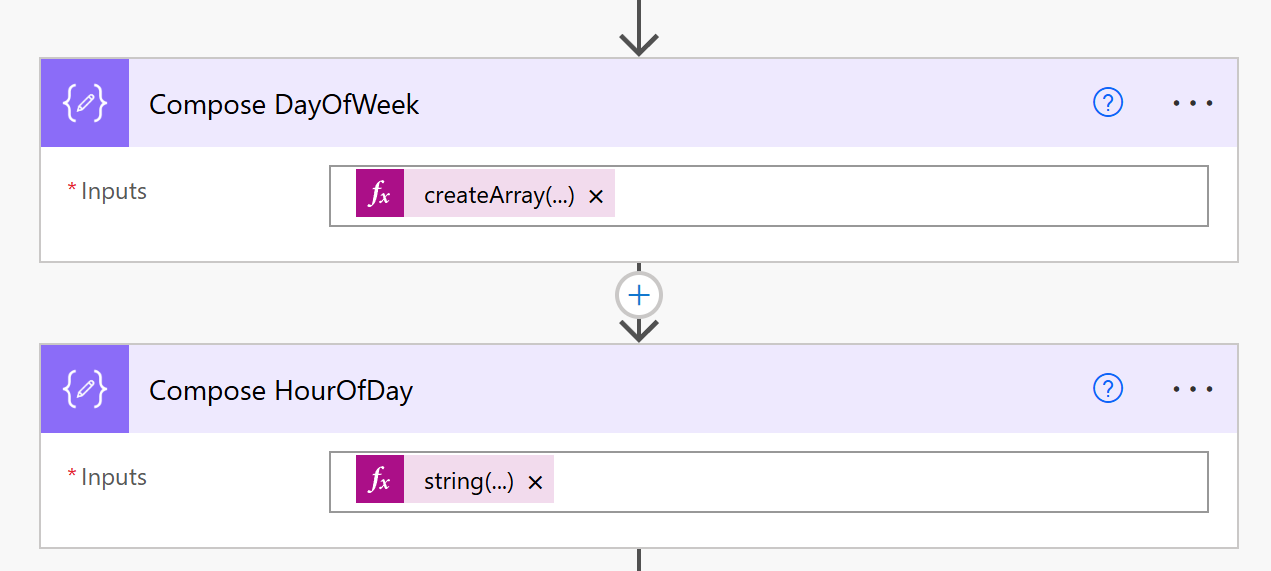This screenshot has height=571, width=1271.
Task: Click the Inputs label under Compose HourOfDay
Action: tap(113, 477)
